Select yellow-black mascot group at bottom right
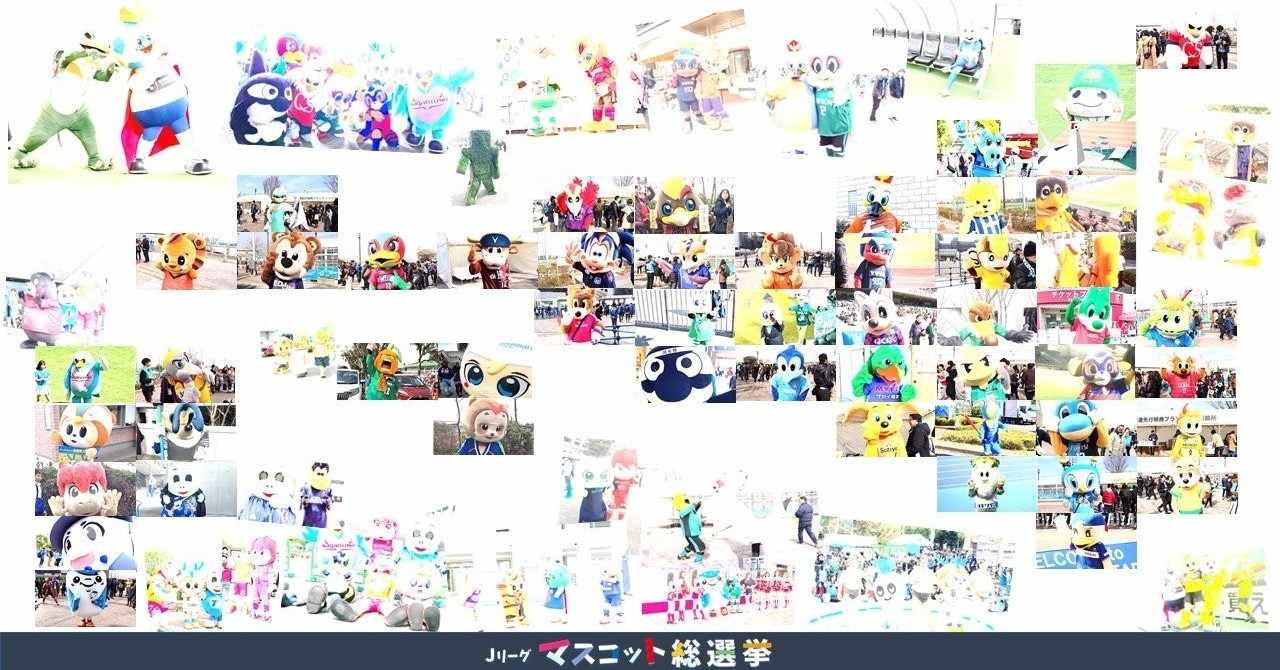This screenshot has height=670, width=1280. tap(1211, 588)
